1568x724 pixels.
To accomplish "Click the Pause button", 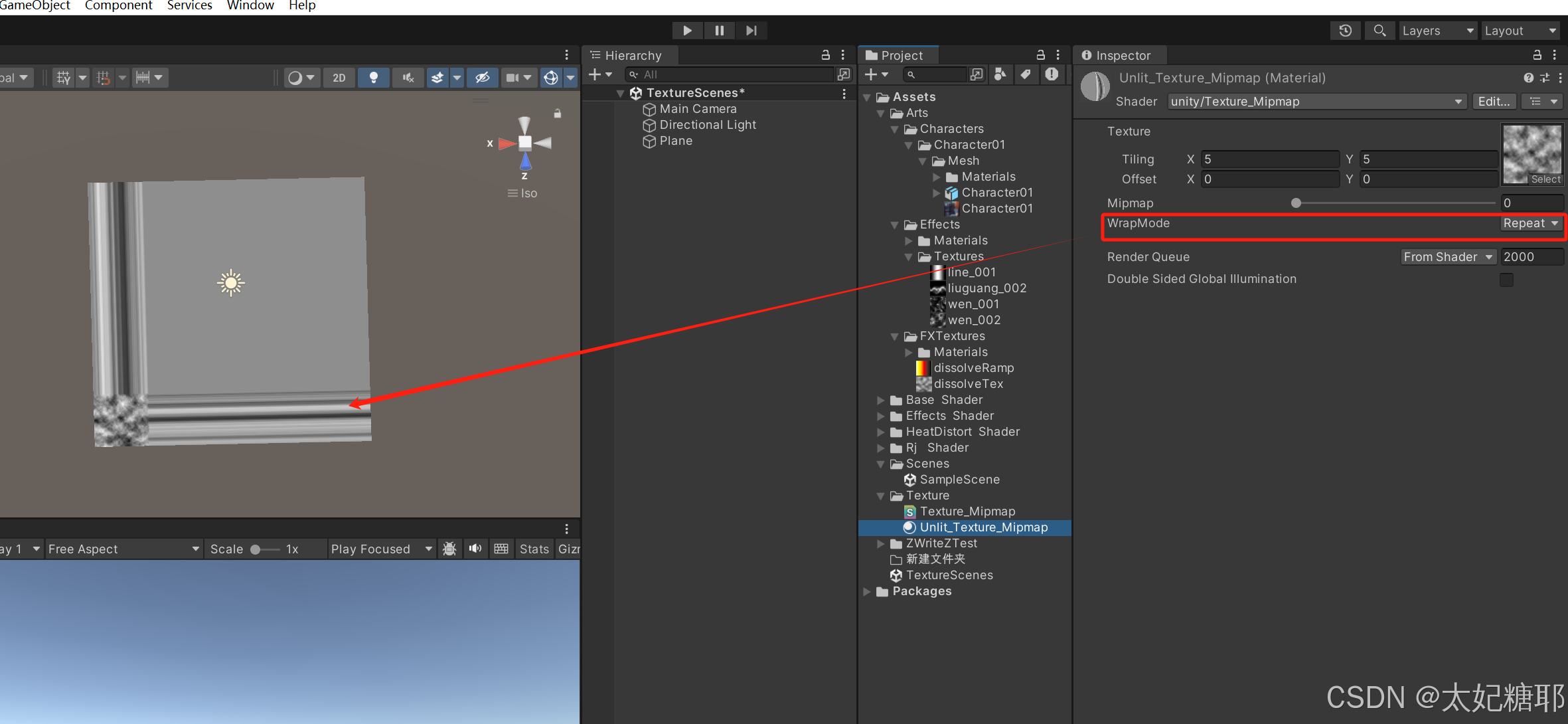I will [719, 31].
